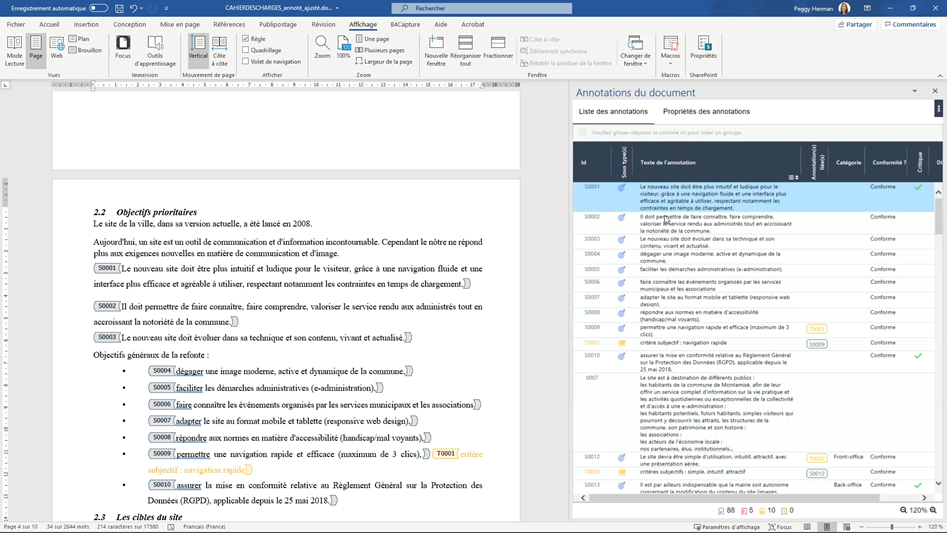Select Vertical page movement
Screen dimensions: 947x533
point(197,51)
